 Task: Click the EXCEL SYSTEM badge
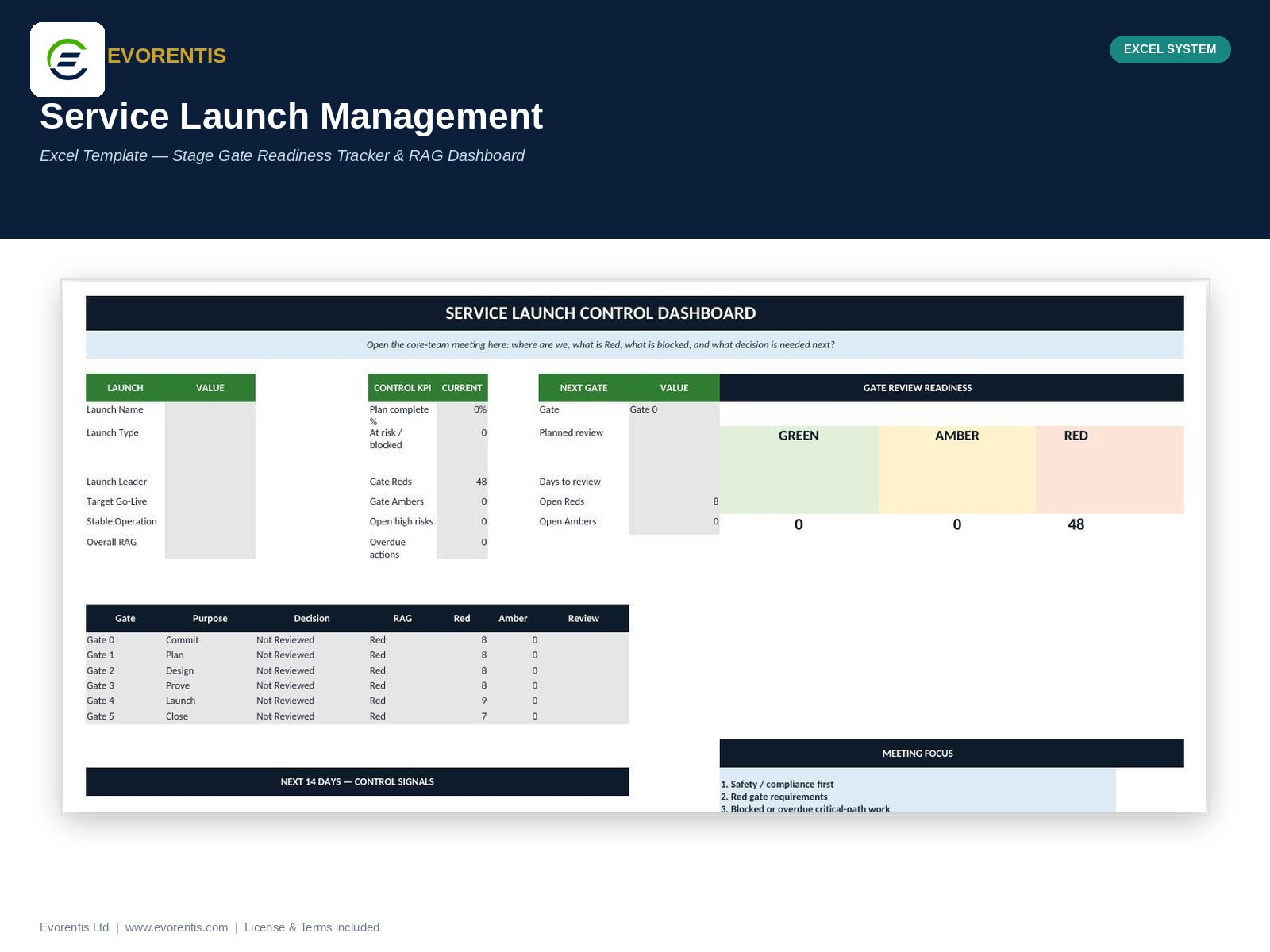1170,49
